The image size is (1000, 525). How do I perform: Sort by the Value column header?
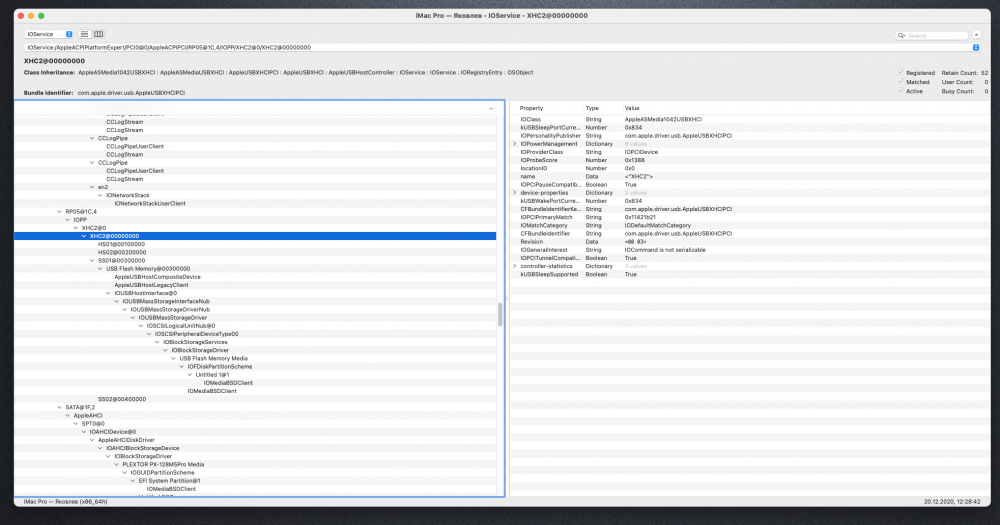(x=631, y=108)
